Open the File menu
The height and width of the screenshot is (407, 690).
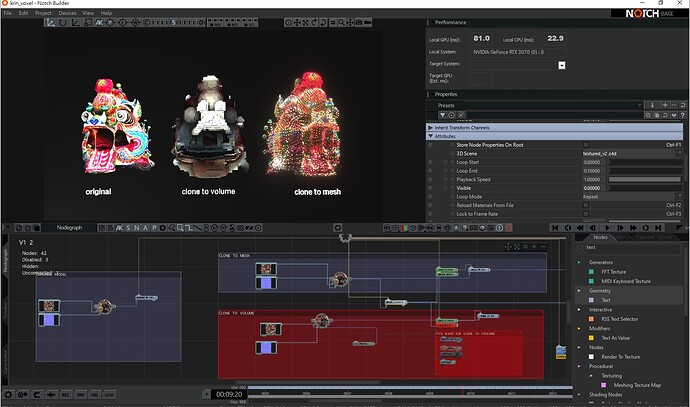(x=7, y=13)
